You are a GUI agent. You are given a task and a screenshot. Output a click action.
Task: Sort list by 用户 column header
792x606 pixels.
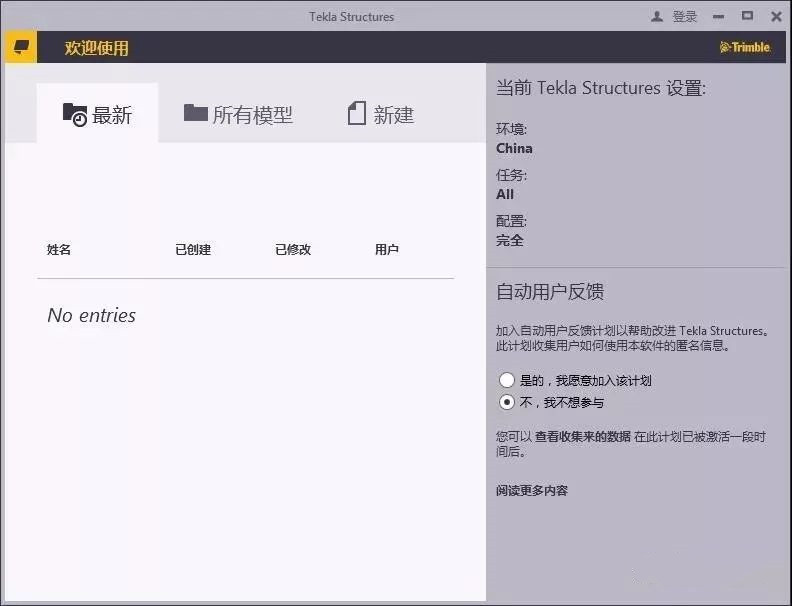coord(387,250)
